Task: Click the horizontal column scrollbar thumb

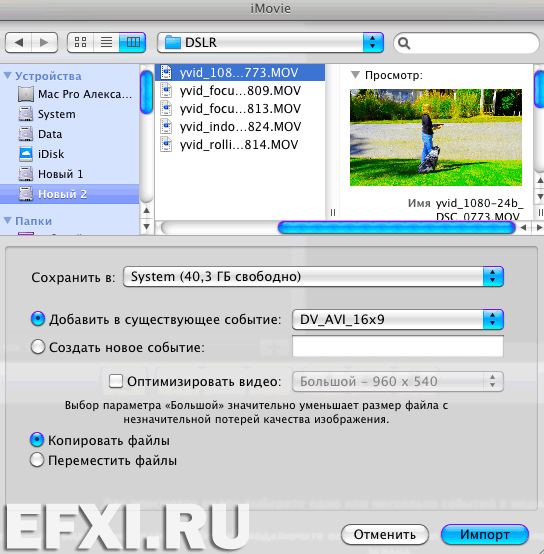Action: 396,228
